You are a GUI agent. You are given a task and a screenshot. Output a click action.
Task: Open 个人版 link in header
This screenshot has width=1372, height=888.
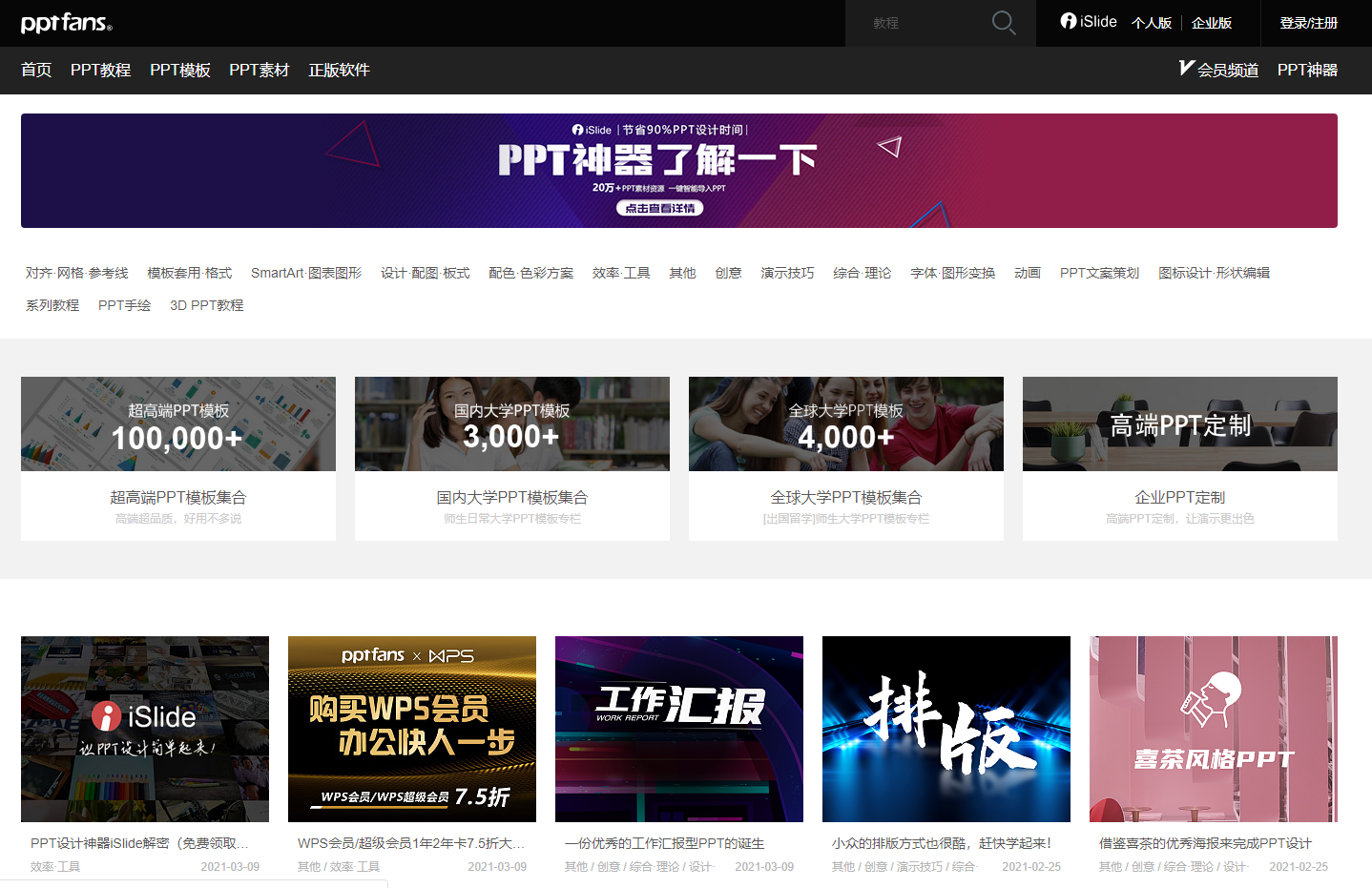click(1152, 23)
